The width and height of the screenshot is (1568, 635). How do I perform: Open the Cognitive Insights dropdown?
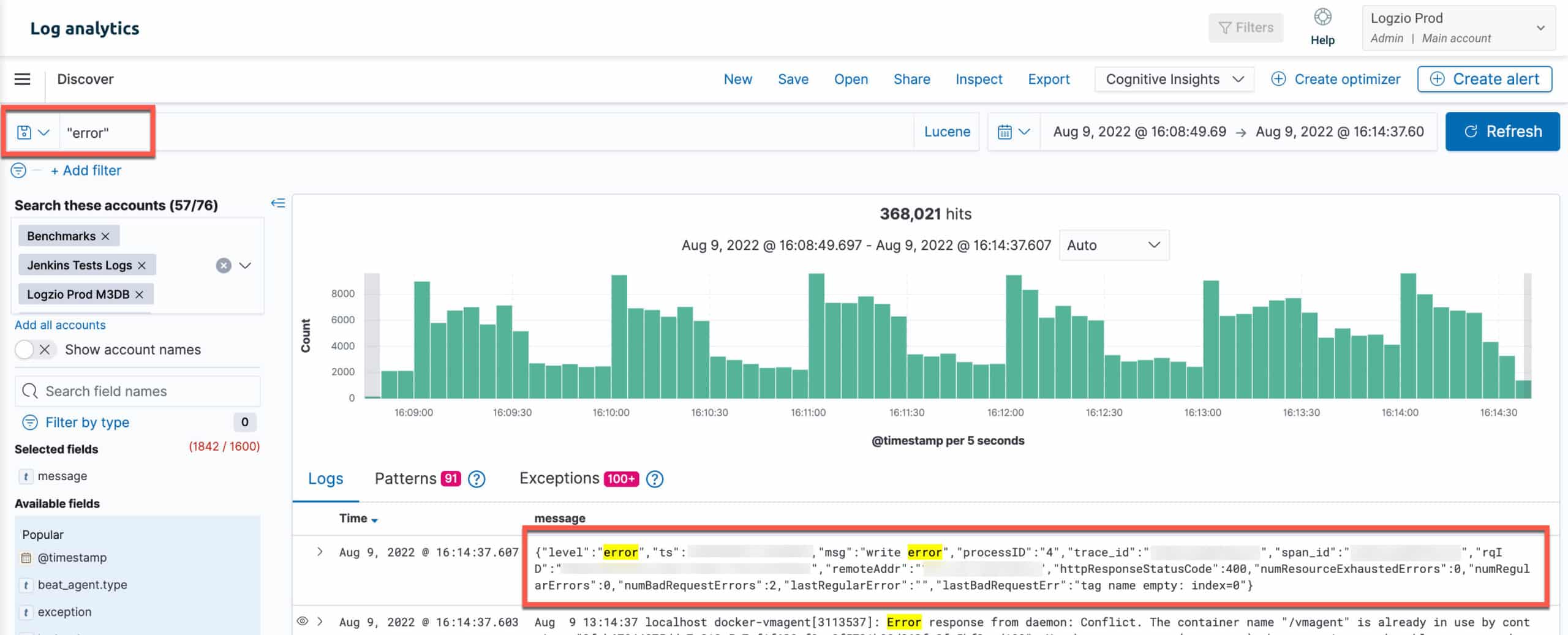[1174, 79]
